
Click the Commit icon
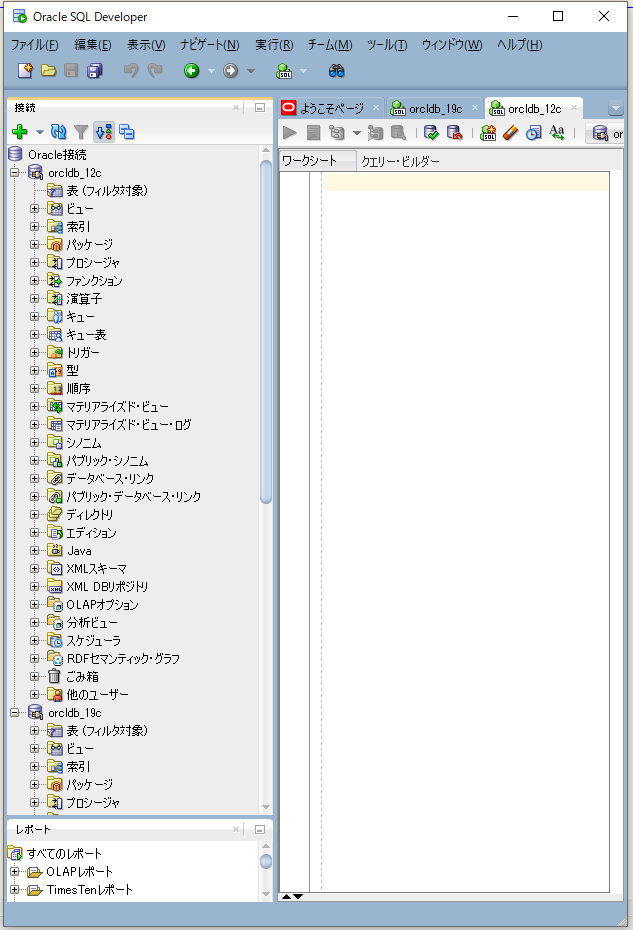431,133
